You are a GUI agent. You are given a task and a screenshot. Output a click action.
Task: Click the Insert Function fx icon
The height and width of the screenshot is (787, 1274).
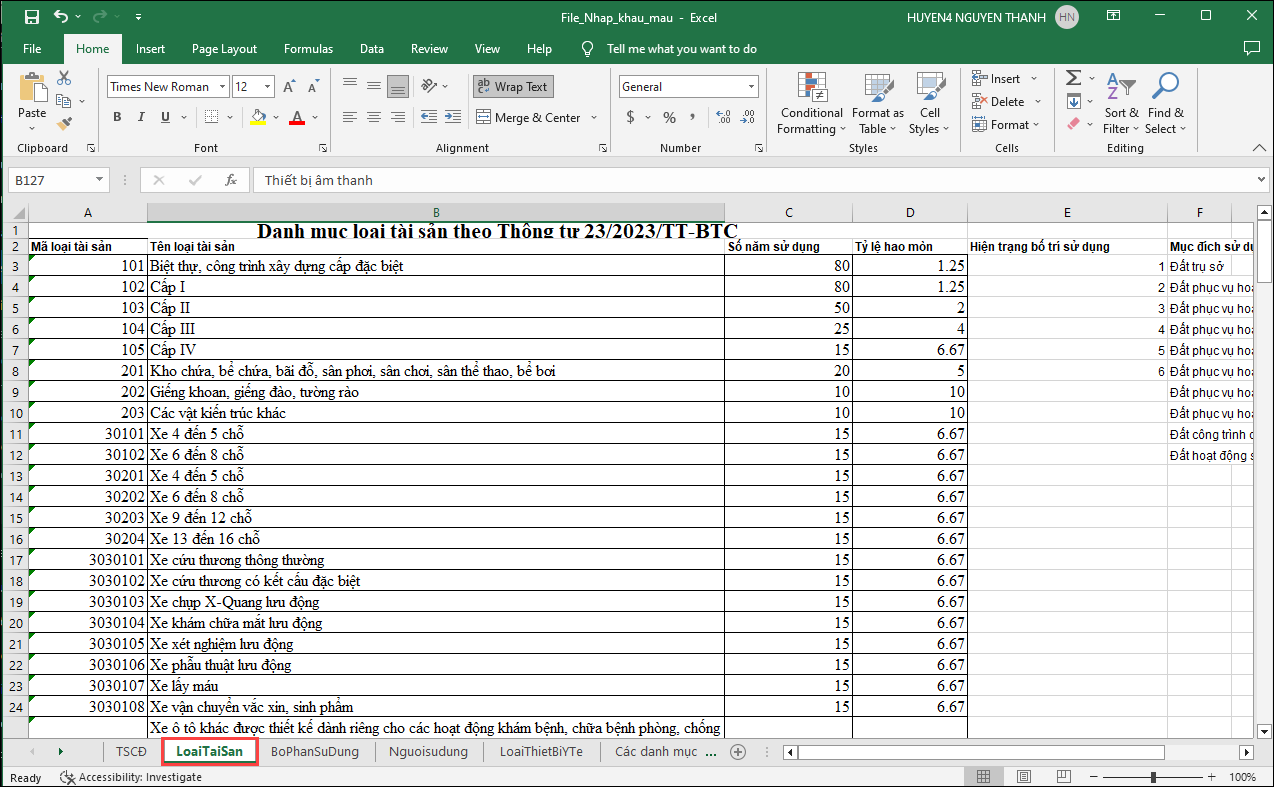coord(231,180)
